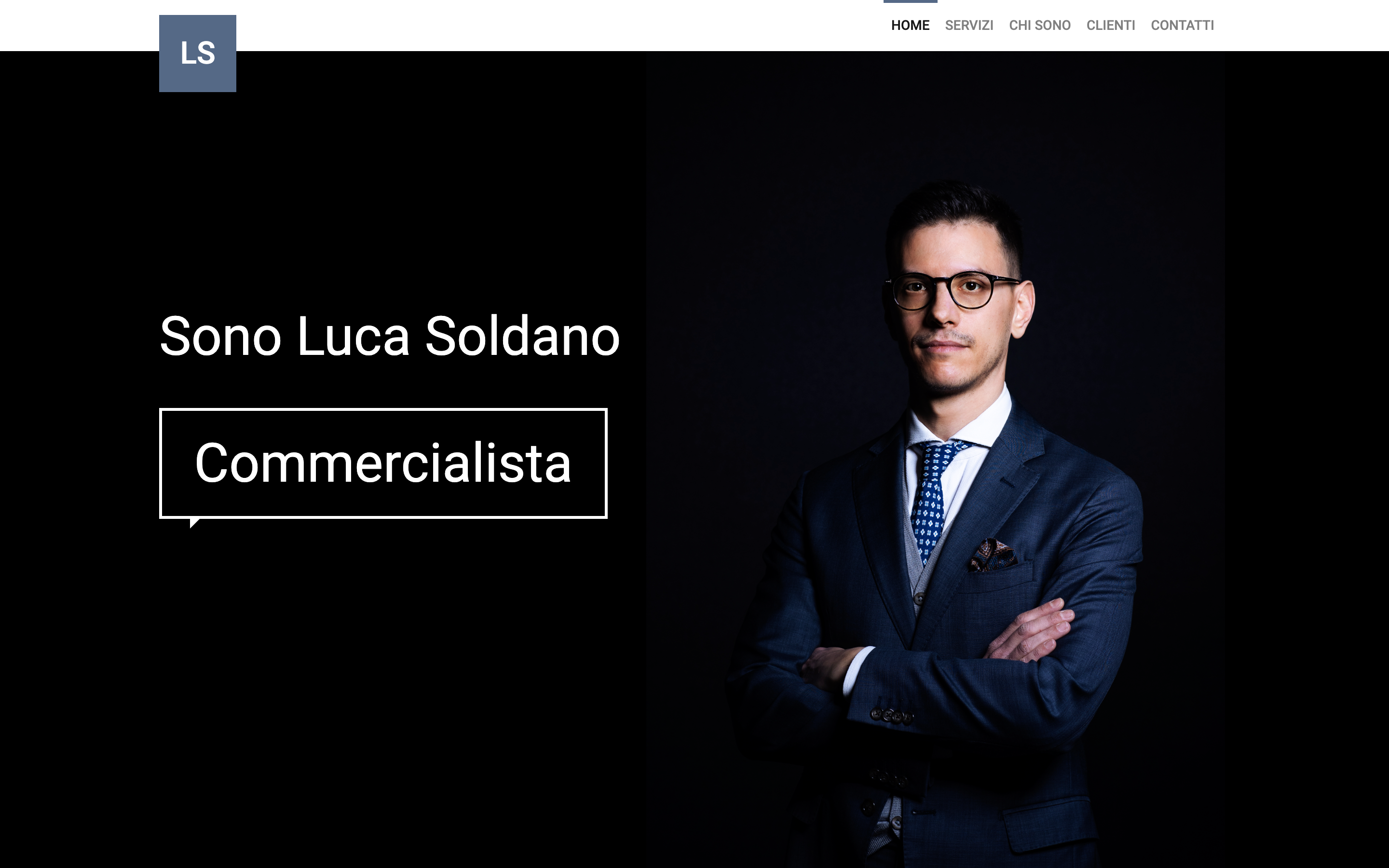Click the blue active bar above HOME

(x=910, y=1)
